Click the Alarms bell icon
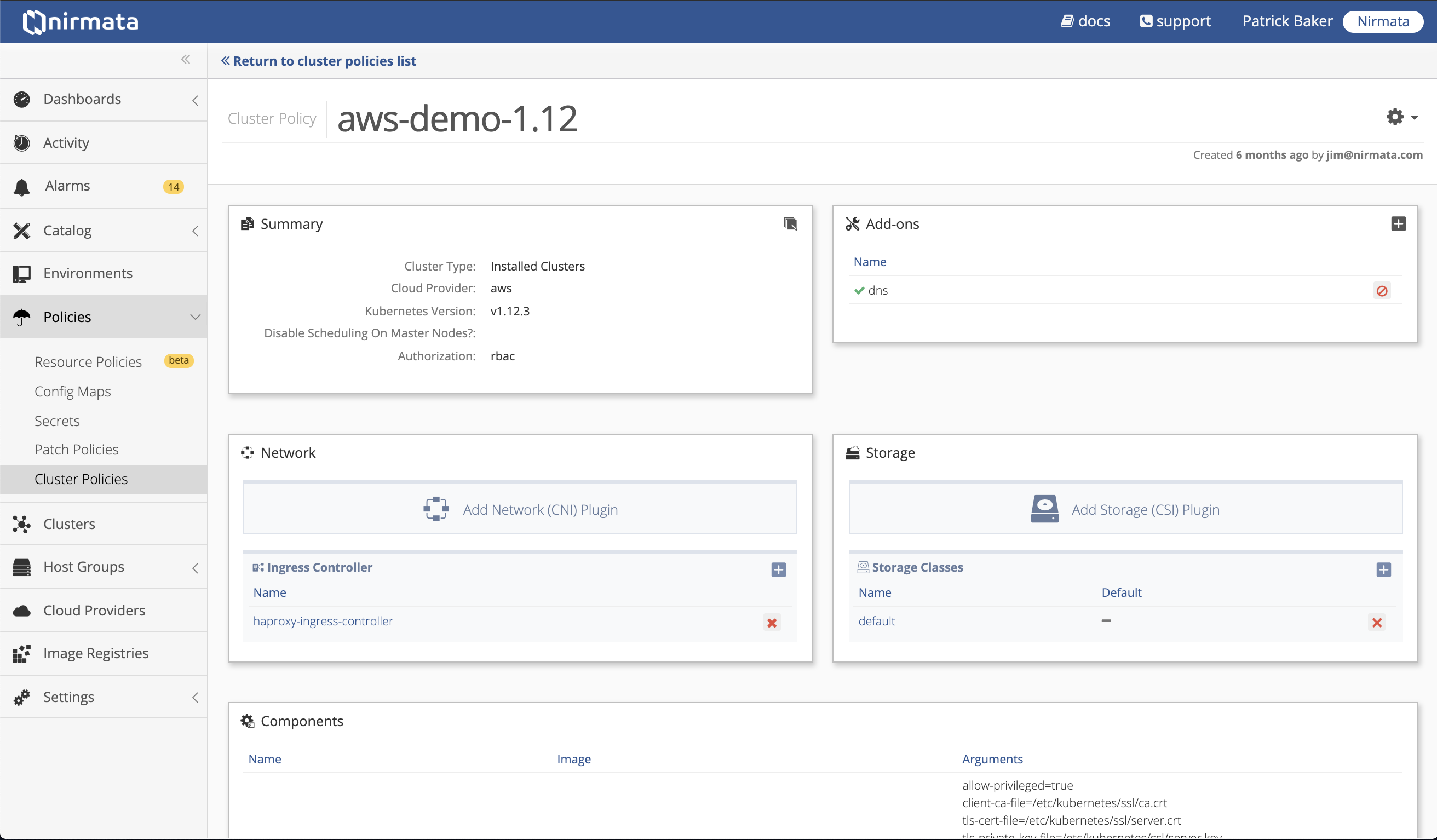The width and height of the screenshot is (1437, 840). tap(22, 187)
